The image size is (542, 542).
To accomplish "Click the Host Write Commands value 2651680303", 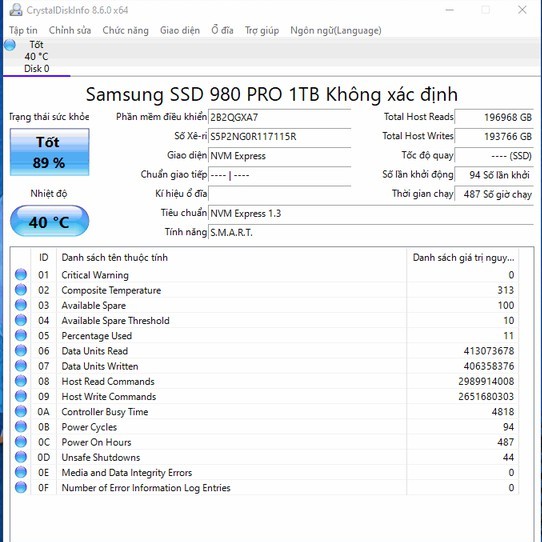I will [486, 396].
